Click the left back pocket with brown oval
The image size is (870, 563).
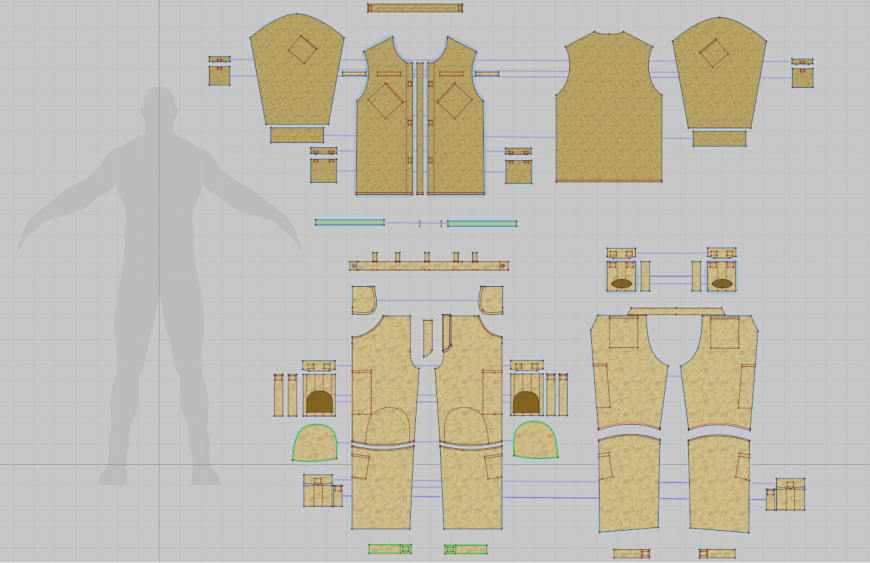click(621, 276)
